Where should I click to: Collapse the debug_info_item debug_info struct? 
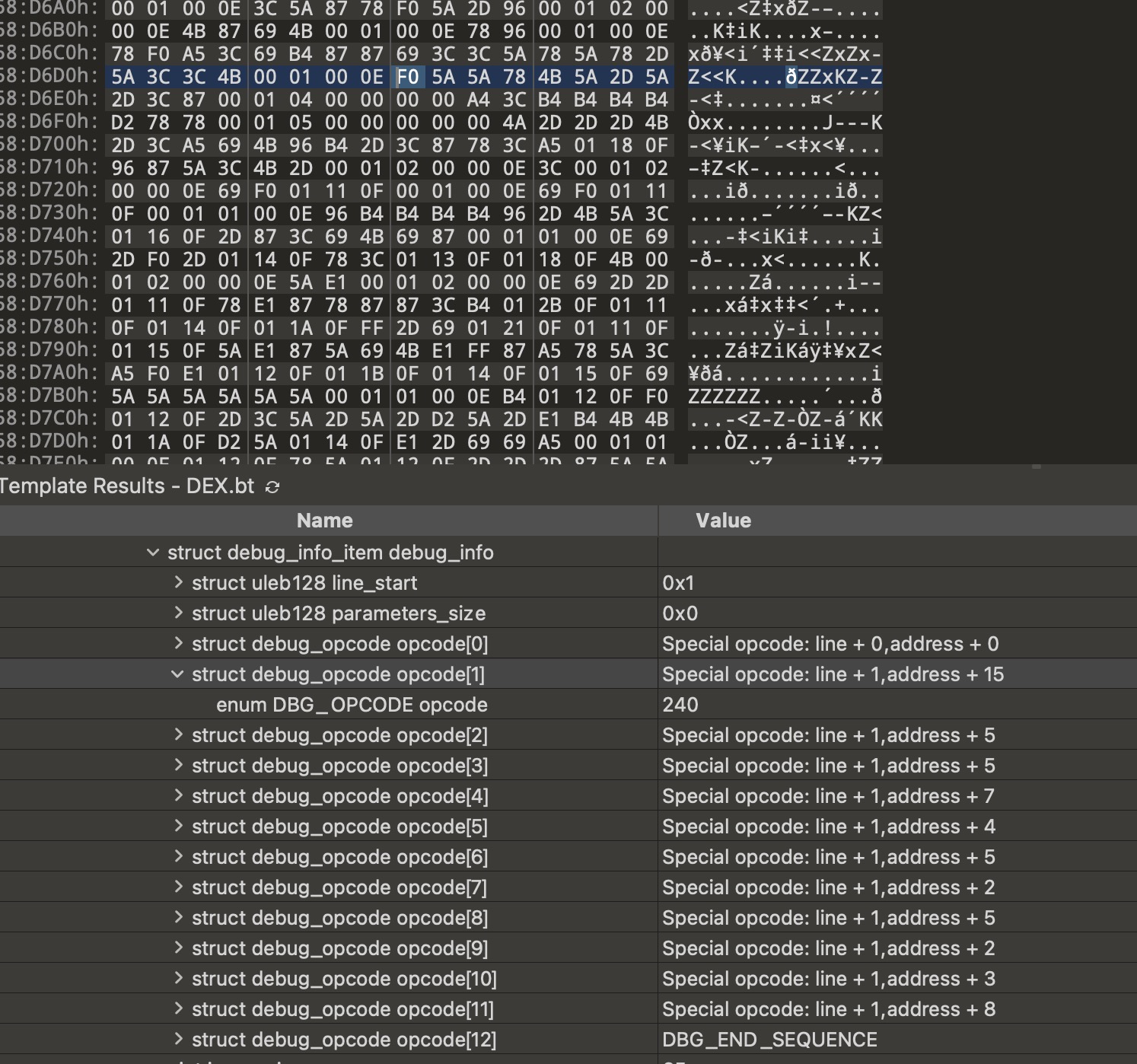coord(152,553)
